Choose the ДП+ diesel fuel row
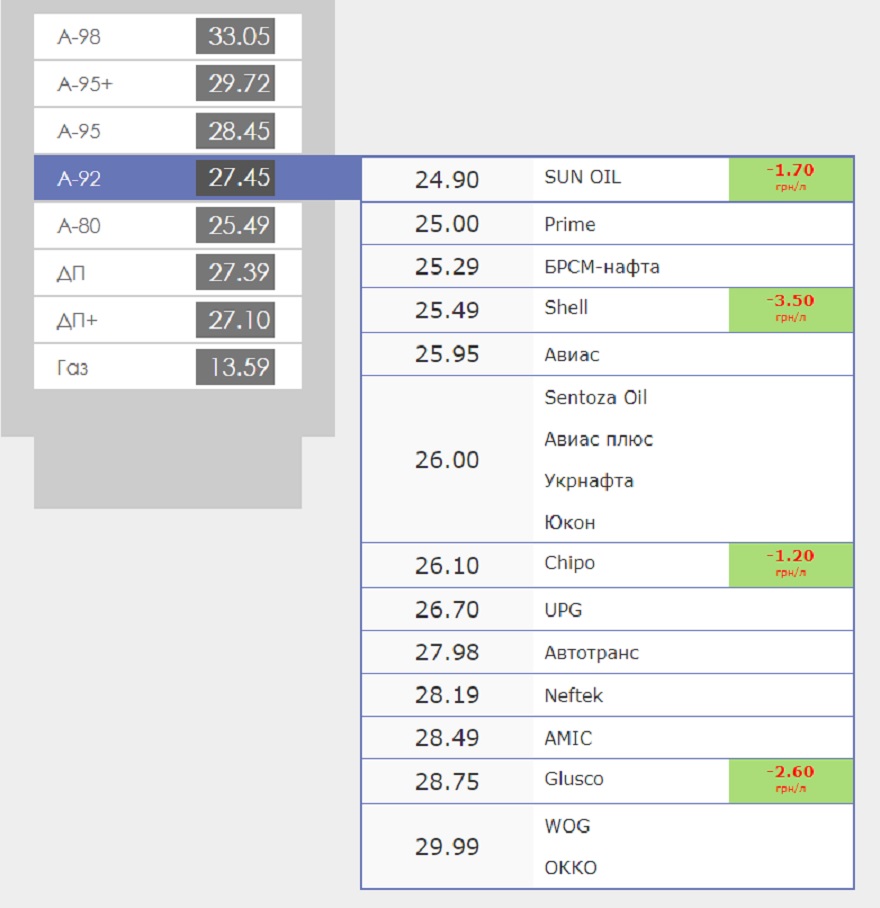 168,320
